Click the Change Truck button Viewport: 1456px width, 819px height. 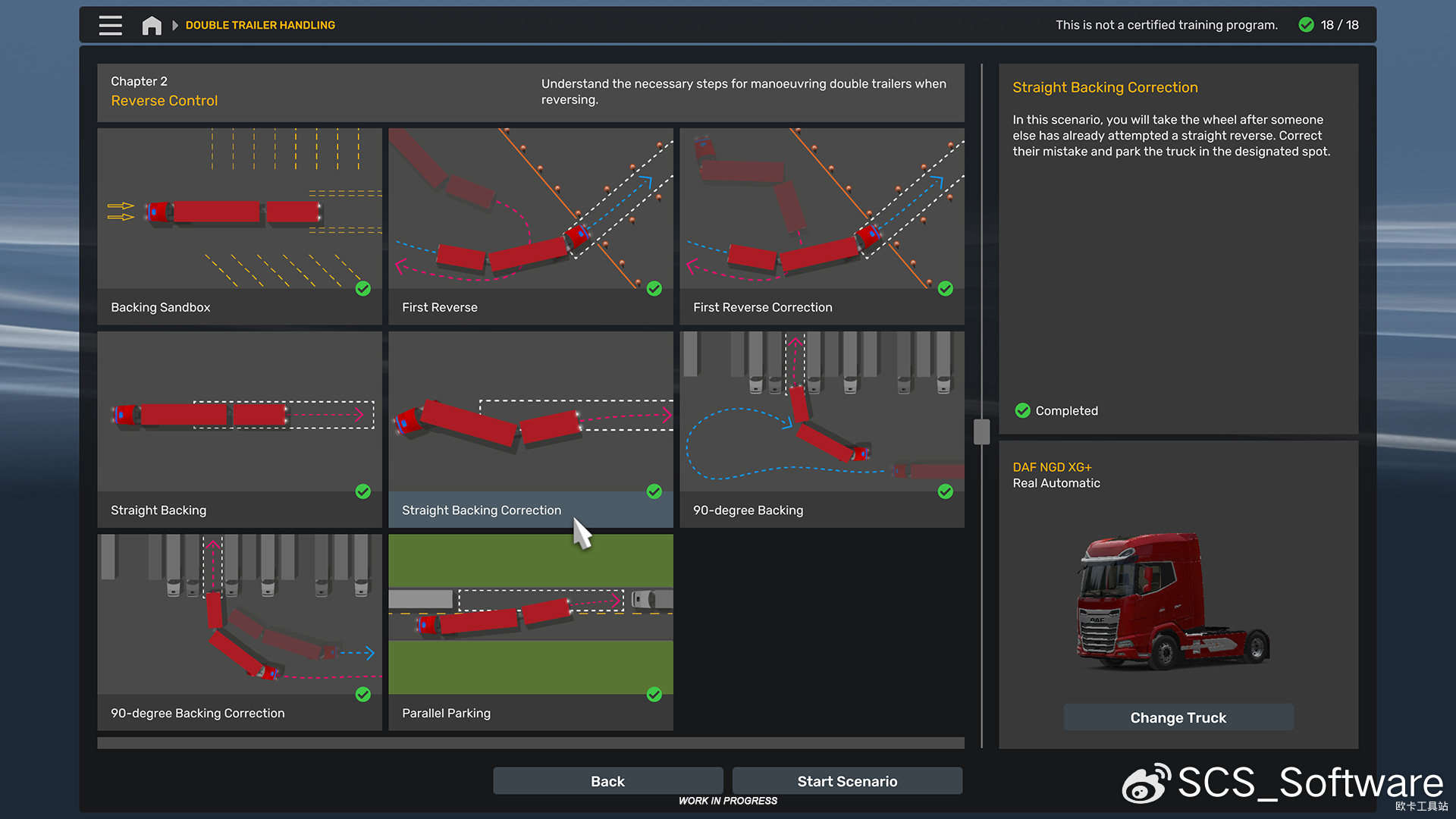tap(1178, 717)
